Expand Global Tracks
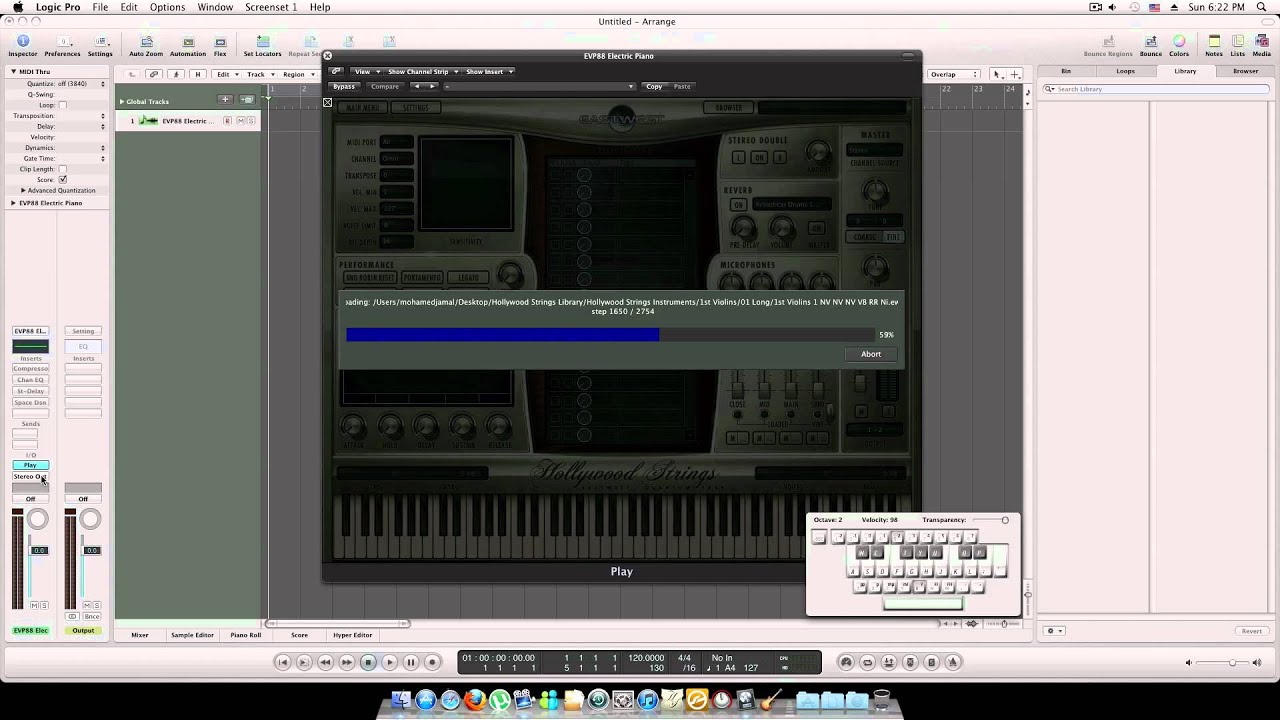 click(x=122, y=101)
